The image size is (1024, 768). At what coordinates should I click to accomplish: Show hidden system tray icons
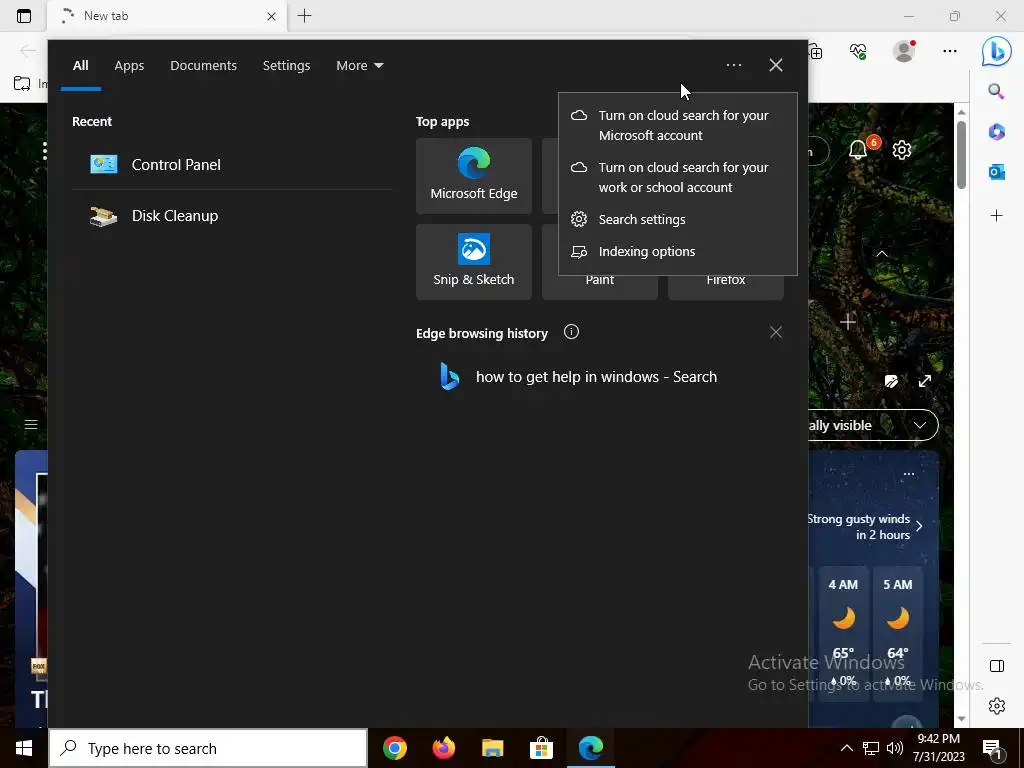846,748
